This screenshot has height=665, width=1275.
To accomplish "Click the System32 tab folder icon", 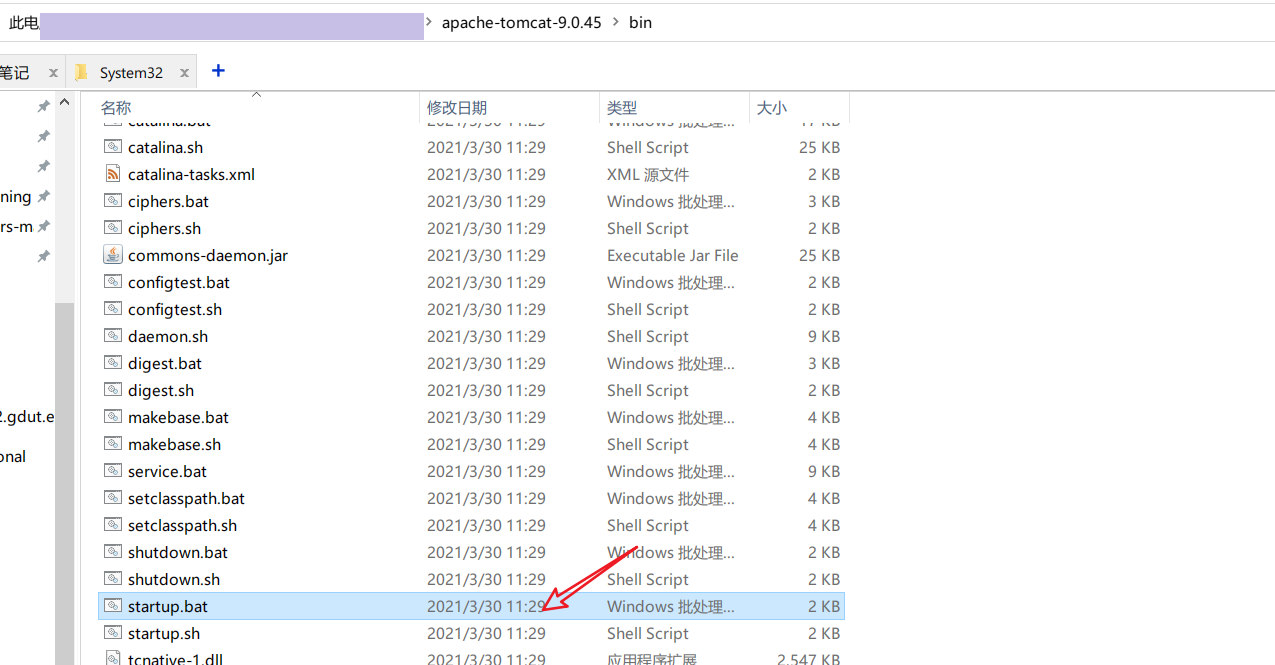I will tap(82, 72).
